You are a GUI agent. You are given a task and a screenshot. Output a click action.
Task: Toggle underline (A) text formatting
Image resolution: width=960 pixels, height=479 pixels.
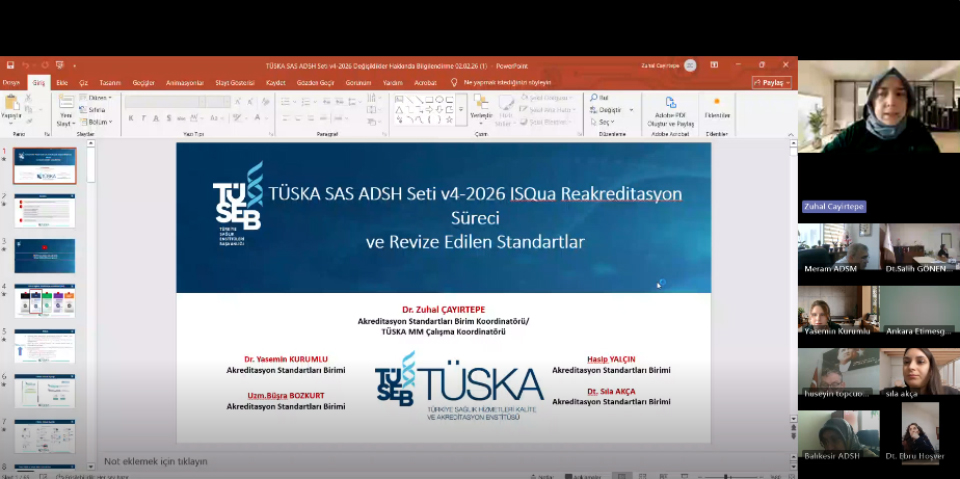[155, 118]
